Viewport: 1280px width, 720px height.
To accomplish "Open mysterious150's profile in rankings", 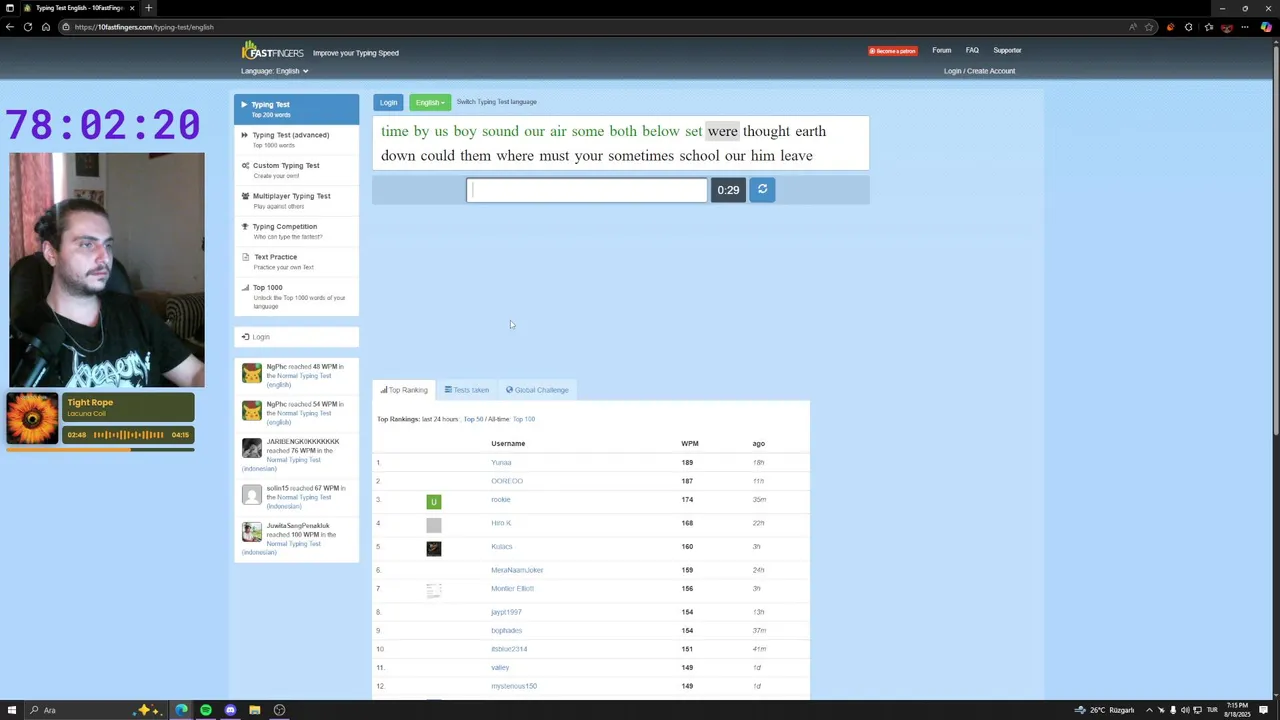I will click(x=514, y=686).
